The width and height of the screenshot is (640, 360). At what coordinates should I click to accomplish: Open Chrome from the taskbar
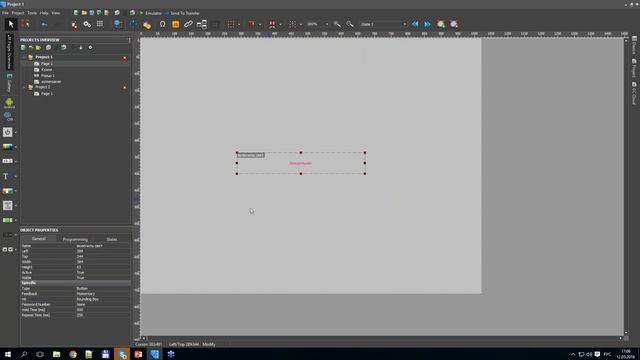[73, 354]
